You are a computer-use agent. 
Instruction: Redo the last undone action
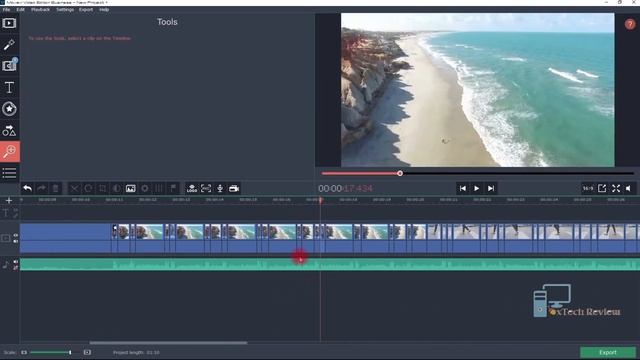pyautogui.click(x=41, y=188)
